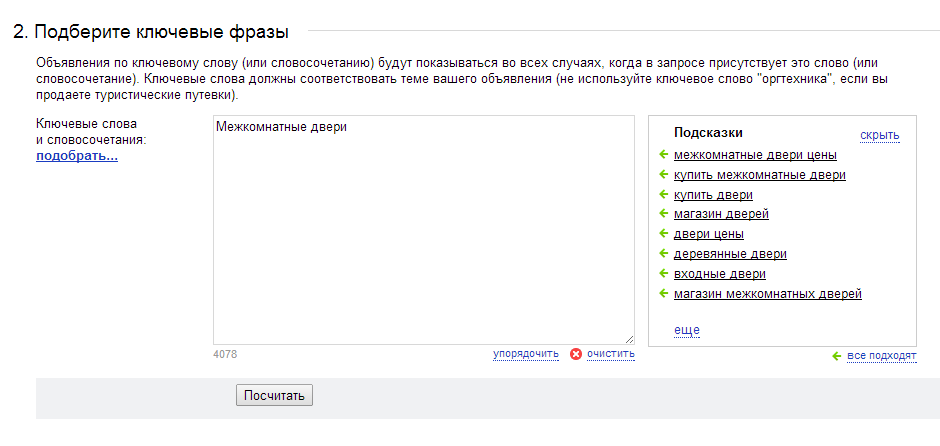Viewport: 940px width, 446px height.
Task: Click the red X clear icon
Action: click(576, 354)
